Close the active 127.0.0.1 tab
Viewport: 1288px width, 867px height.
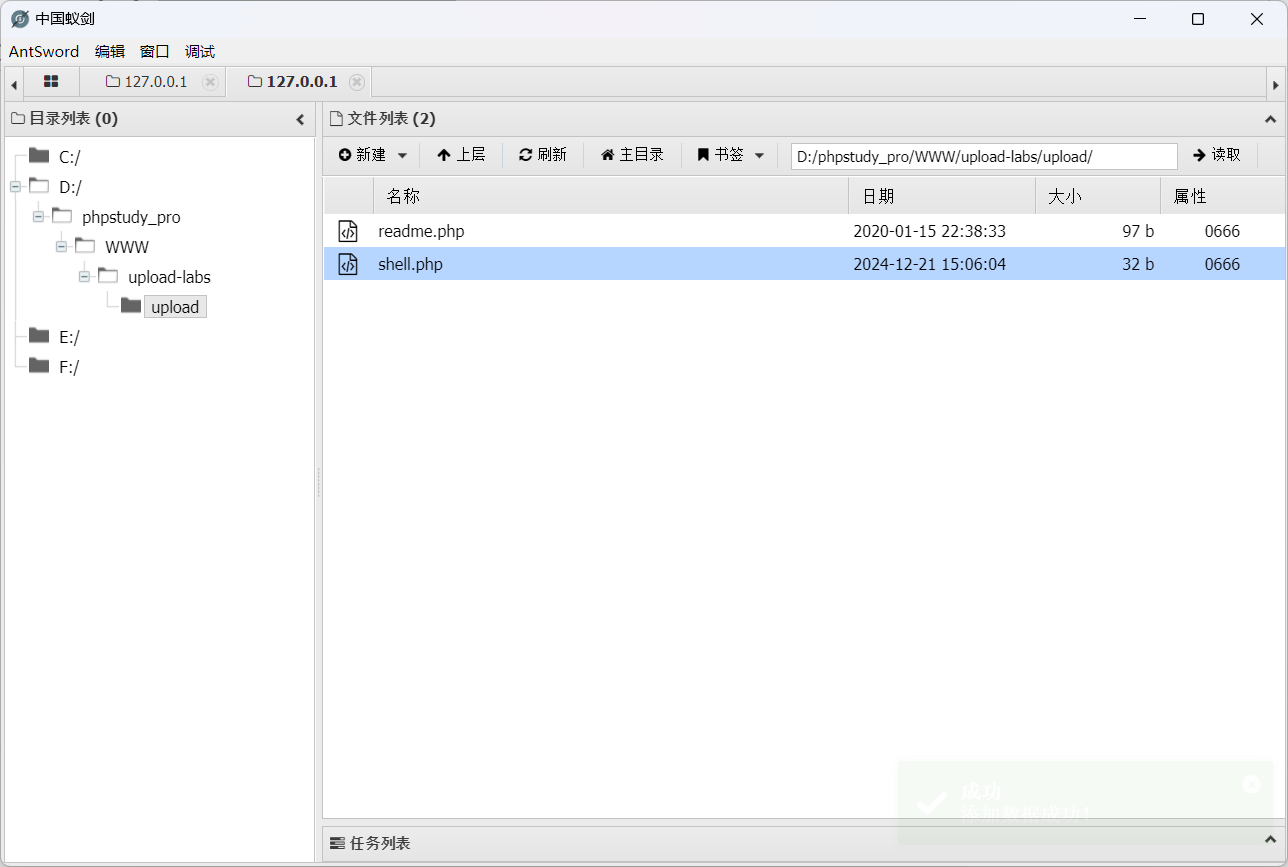(x=357, y=82)
